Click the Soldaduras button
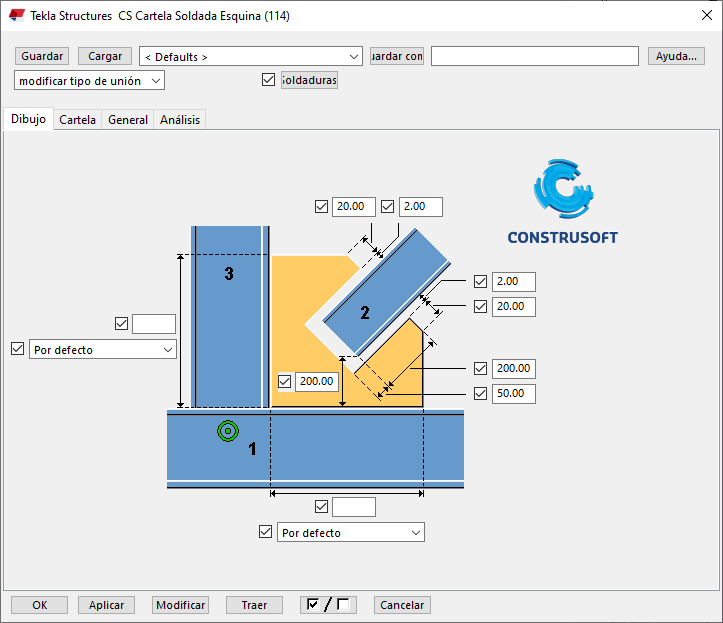Viewport: 723px width, 623px height. pos(309,80)
